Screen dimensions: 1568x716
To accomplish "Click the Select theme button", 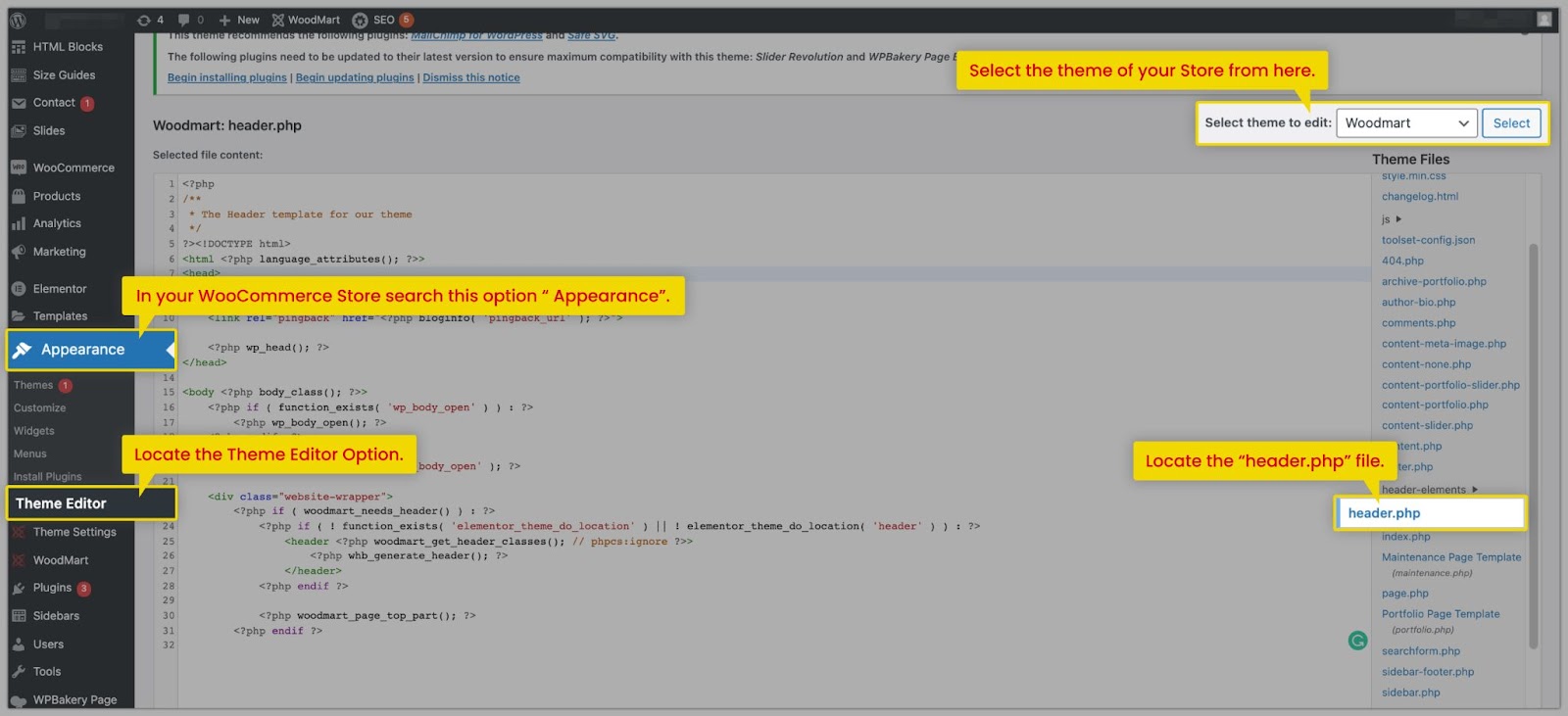I will pyautogui.click(x=1511, y=123).
